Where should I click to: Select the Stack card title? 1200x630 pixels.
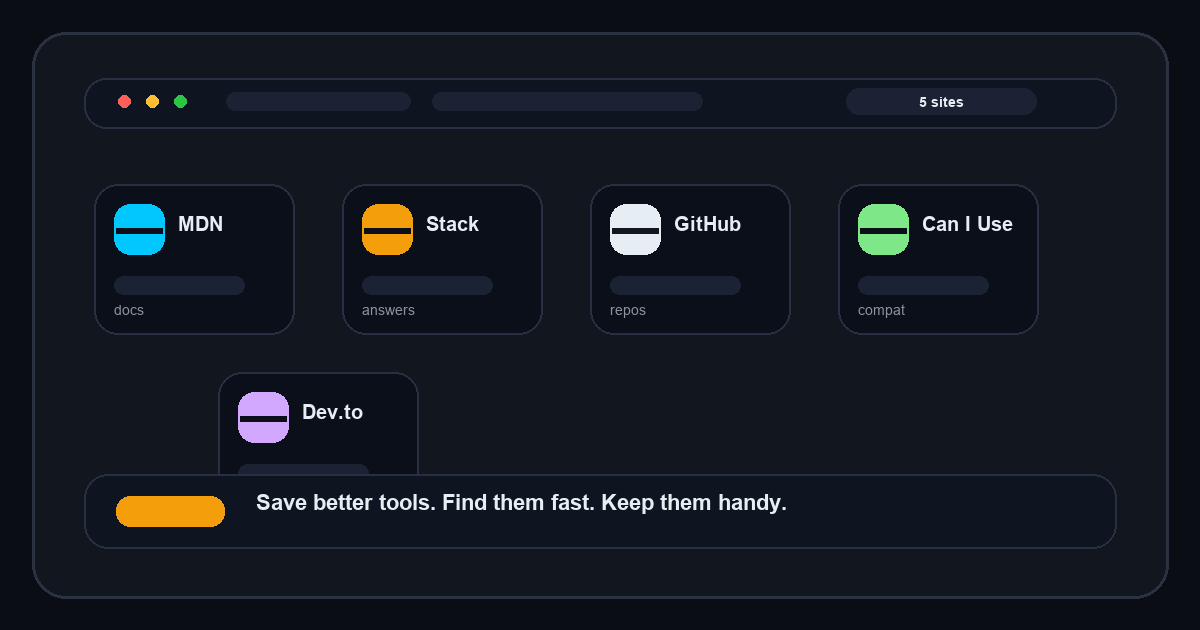(x=452, y=224)
